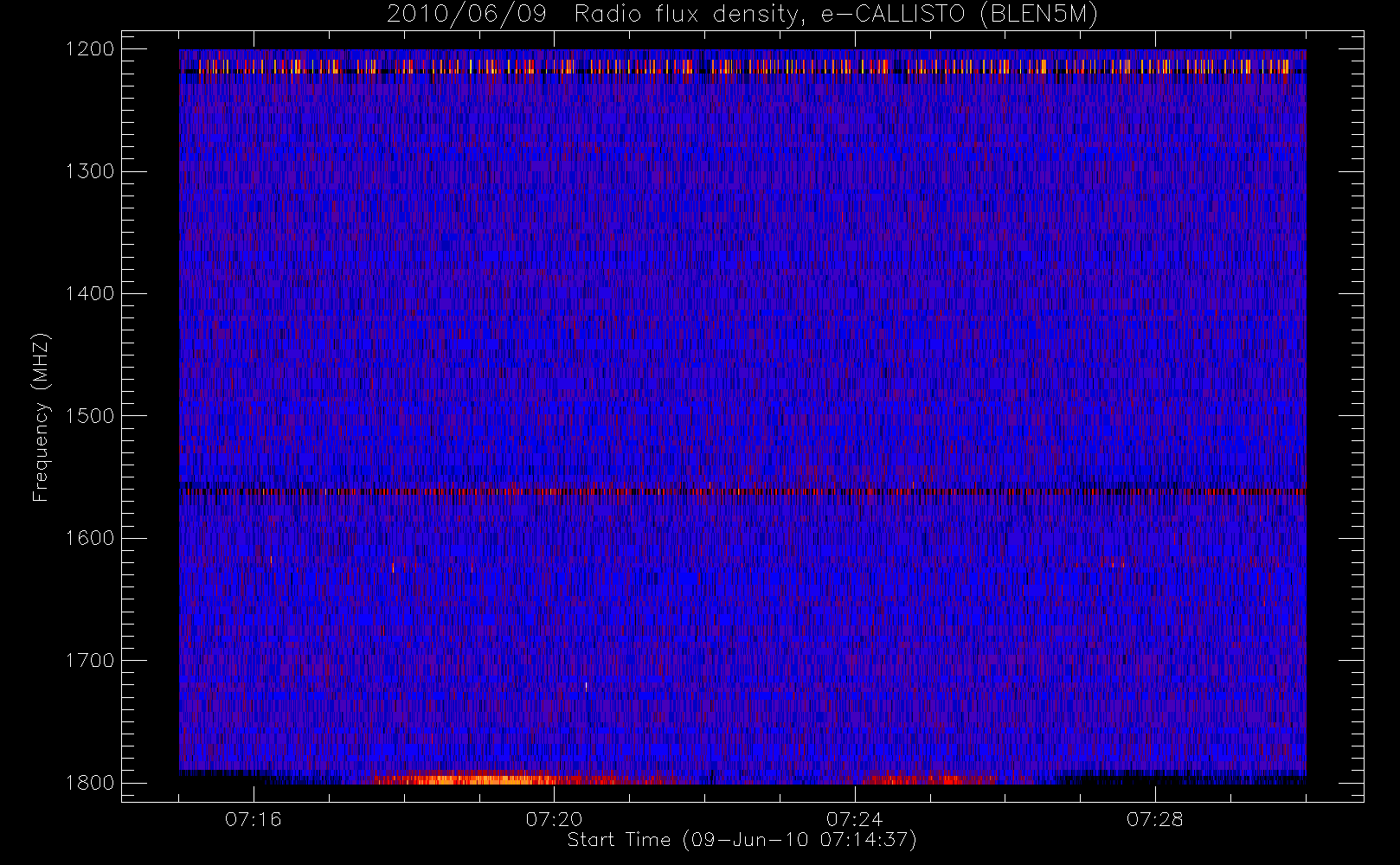Image resolution: width=1400 pixels, height=865 pixels.
Task: Click the 1400 frequency tick label
Action: 90,293
